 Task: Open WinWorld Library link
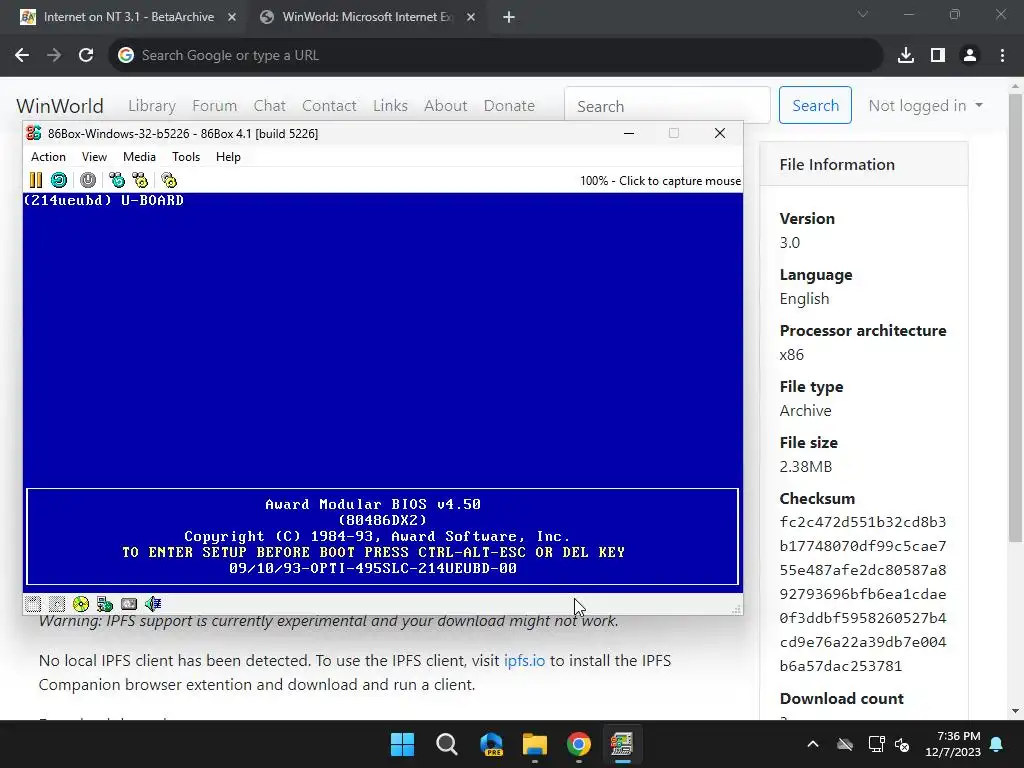coord(152,106)
